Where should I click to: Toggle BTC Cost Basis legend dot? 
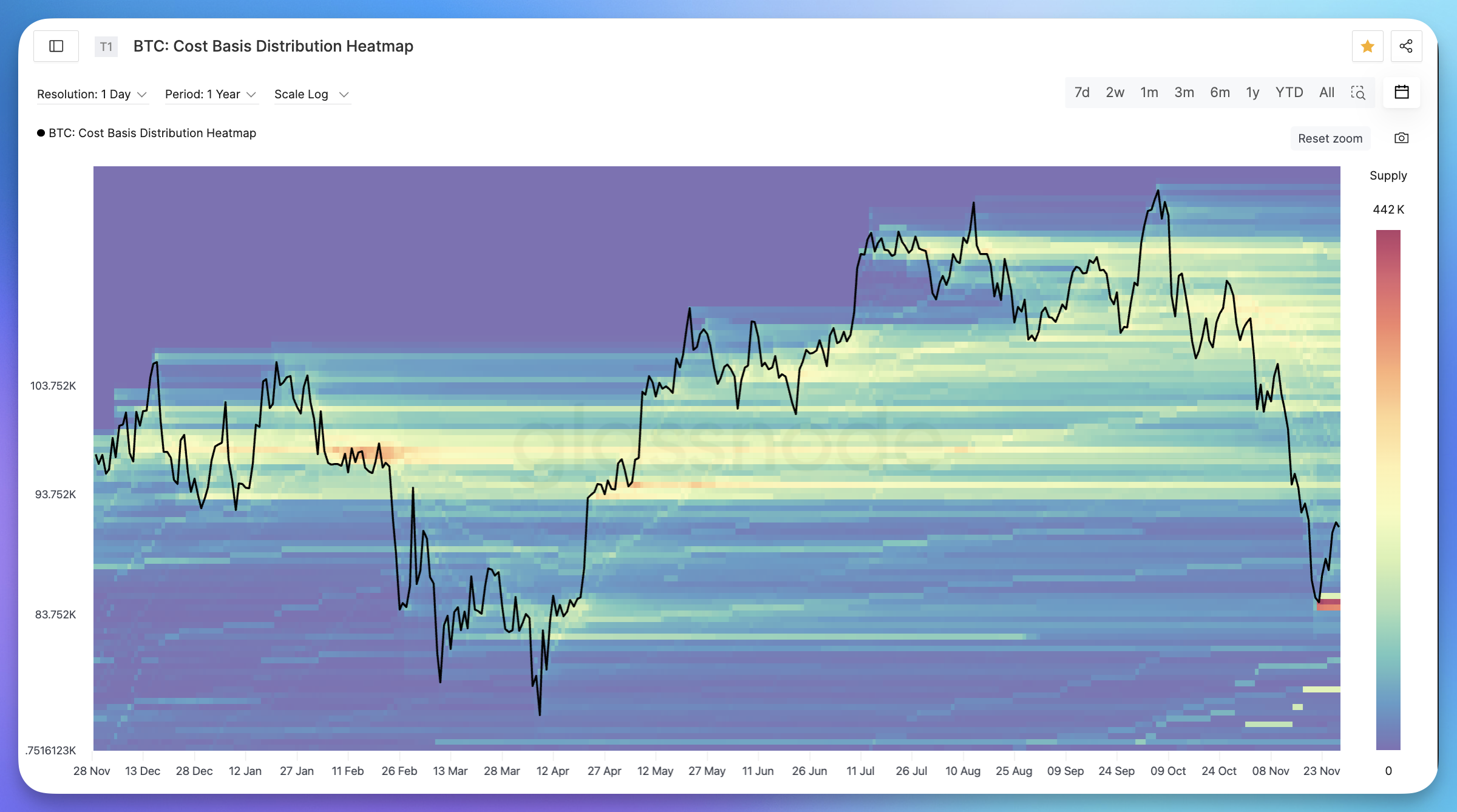coord(41,133)
